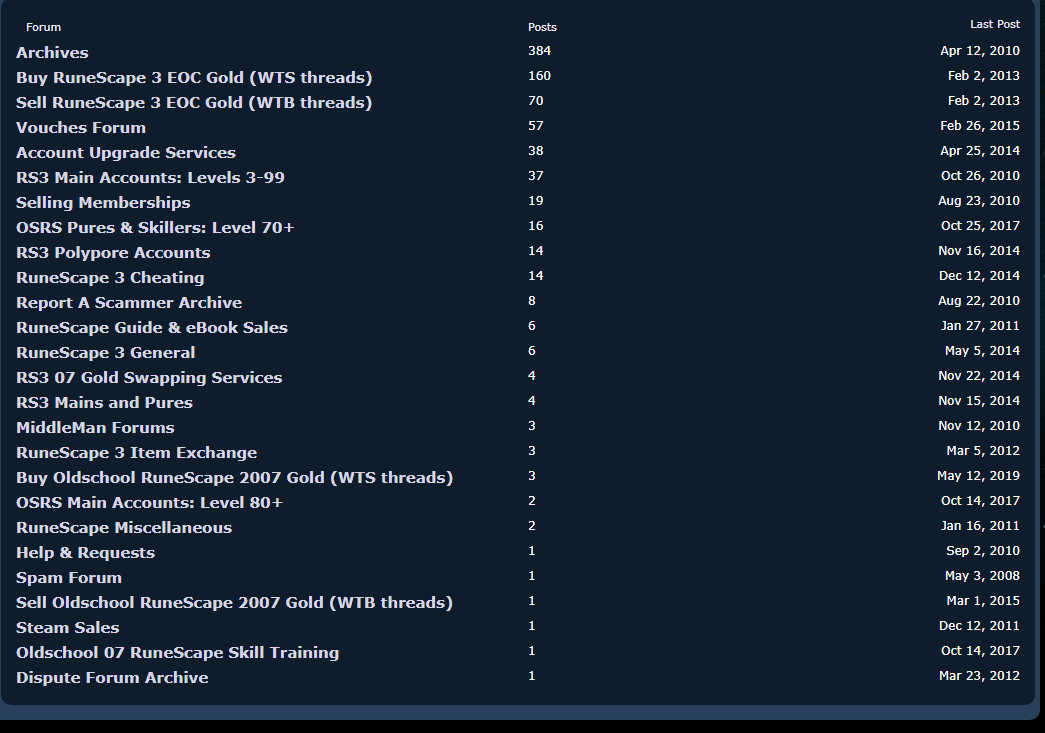Image resolution: width=1045 pixels, height=733 pixels.
Task: Click the Nov 12, 2010 last post date
Action: (x=979, y=426)
